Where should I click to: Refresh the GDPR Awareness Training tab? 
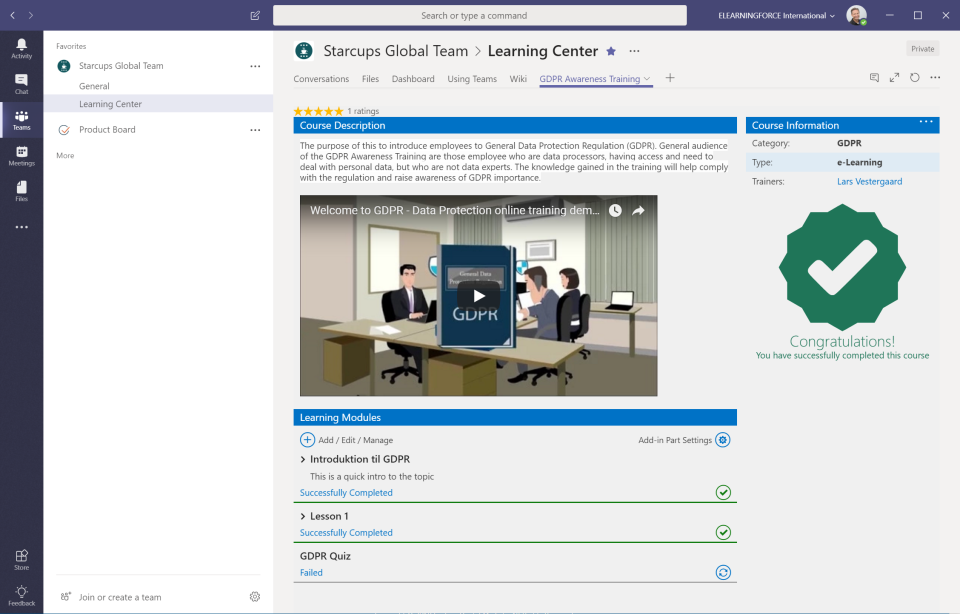coord(916,77)
